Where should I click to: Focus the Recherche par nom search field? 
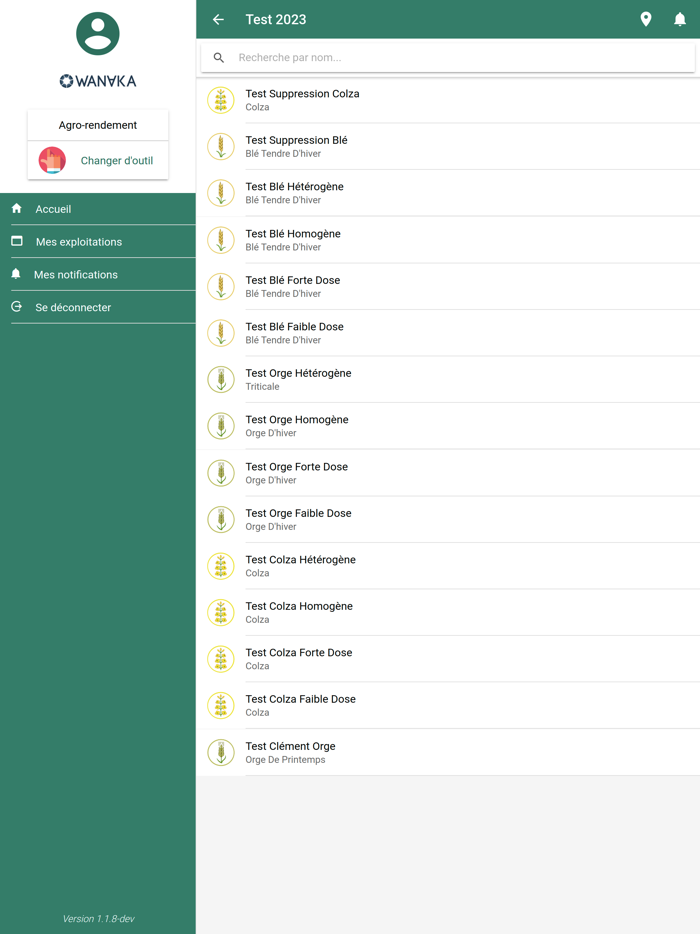pos(448,58)
